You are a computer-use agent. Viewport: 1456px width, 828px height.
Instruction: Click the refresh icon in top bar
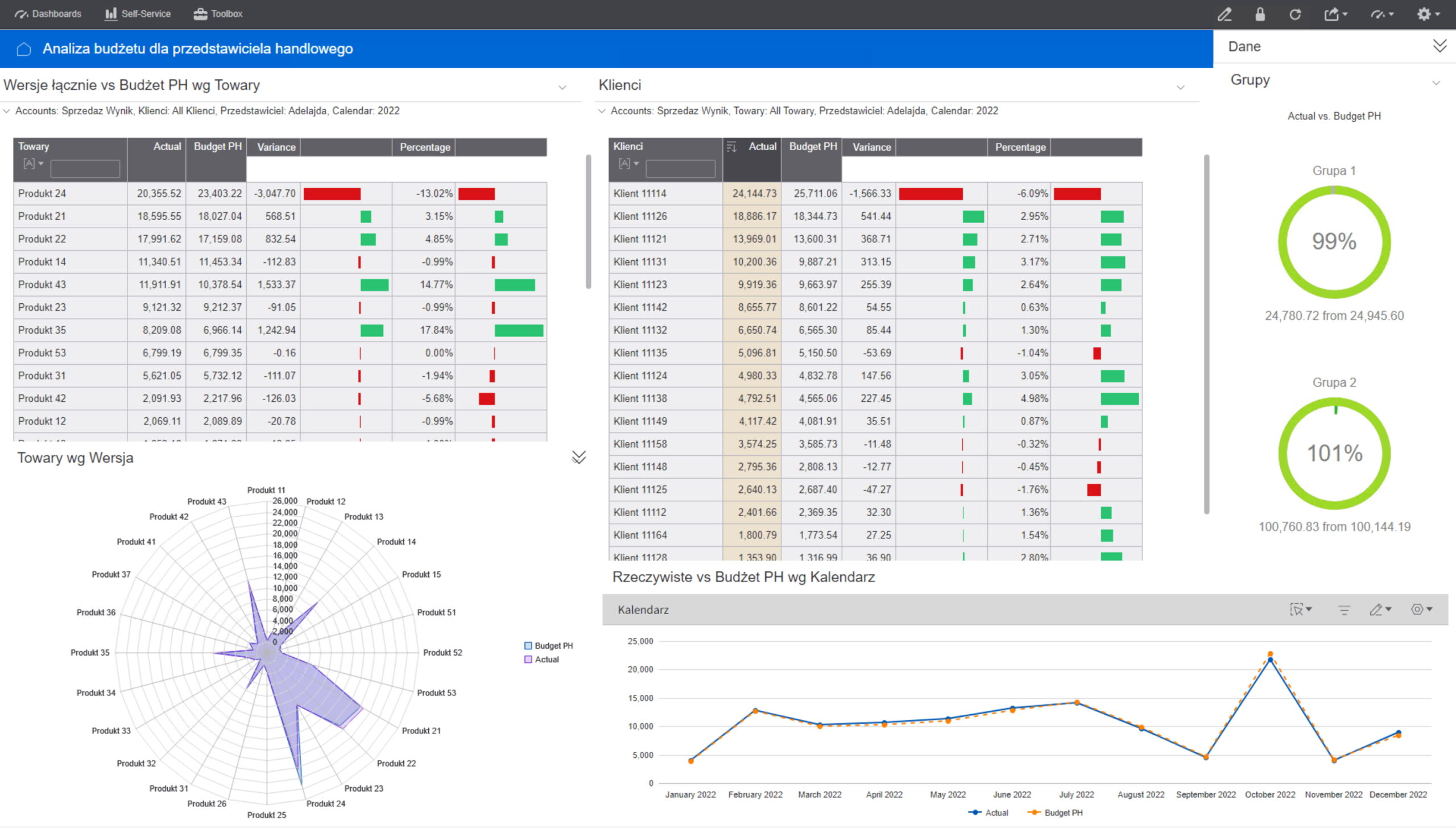pyautogui.click(x=1295, y=14)
